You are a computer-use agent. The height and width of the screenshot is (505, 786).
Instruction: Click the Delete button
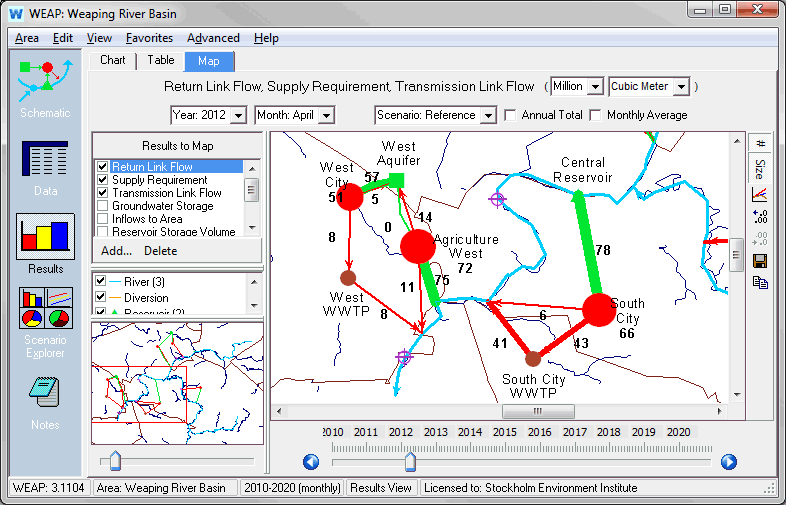[160, 251]
